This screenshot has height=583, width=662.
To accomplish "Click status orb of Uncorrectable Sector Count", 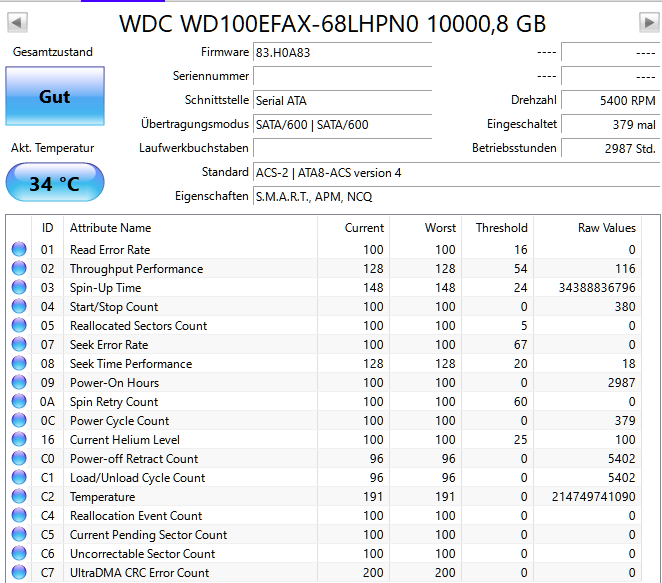I will pyautogui.click(x=19, y=553).
